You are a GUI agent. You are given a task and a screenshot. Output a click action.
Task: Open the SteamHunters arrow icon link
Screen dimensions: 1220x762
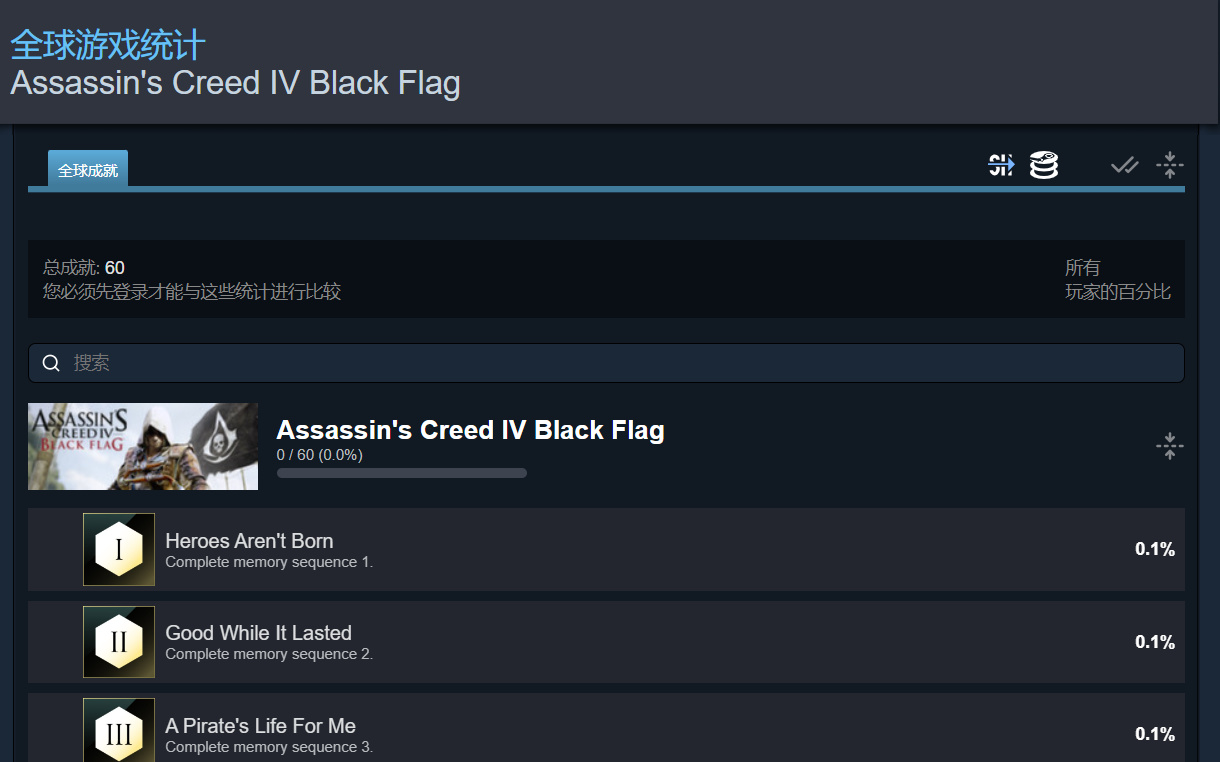[x=1001, y=165]
